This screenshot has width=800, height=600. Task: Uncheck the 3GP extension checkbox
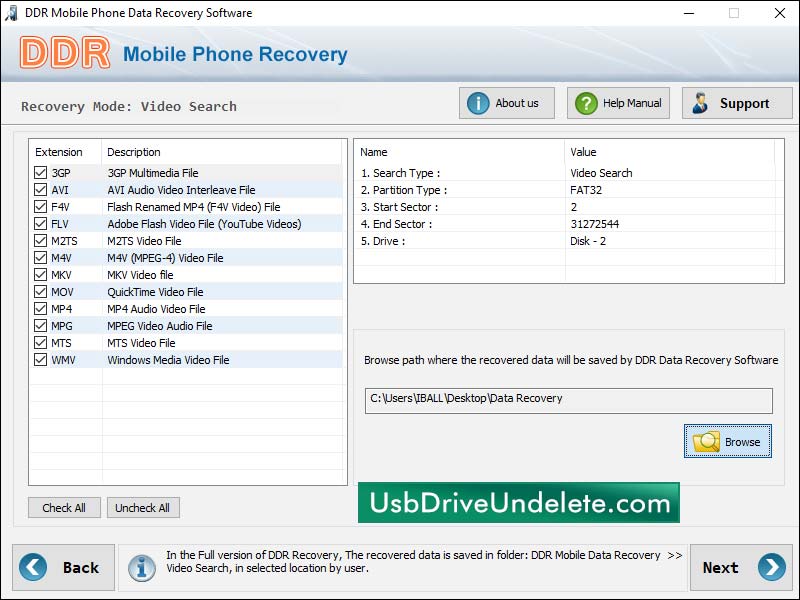coord(40,173)
